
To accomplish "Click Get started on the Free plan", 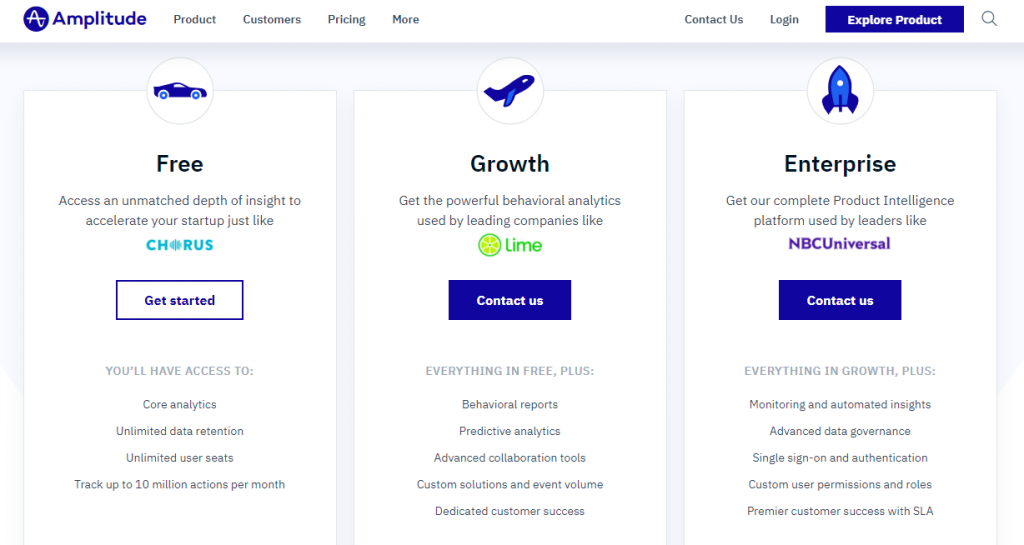I will coord(180,300).
